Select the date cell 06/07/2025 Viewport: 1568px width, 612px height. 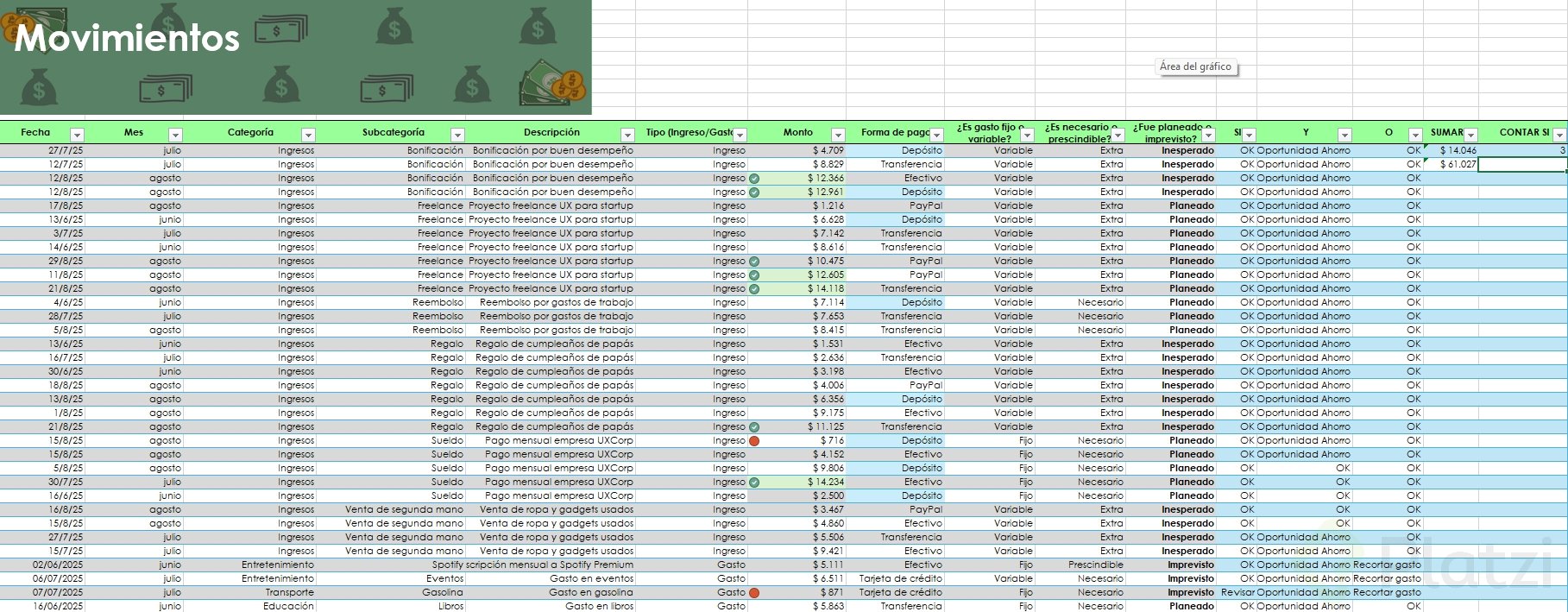(x=43, y=578)
